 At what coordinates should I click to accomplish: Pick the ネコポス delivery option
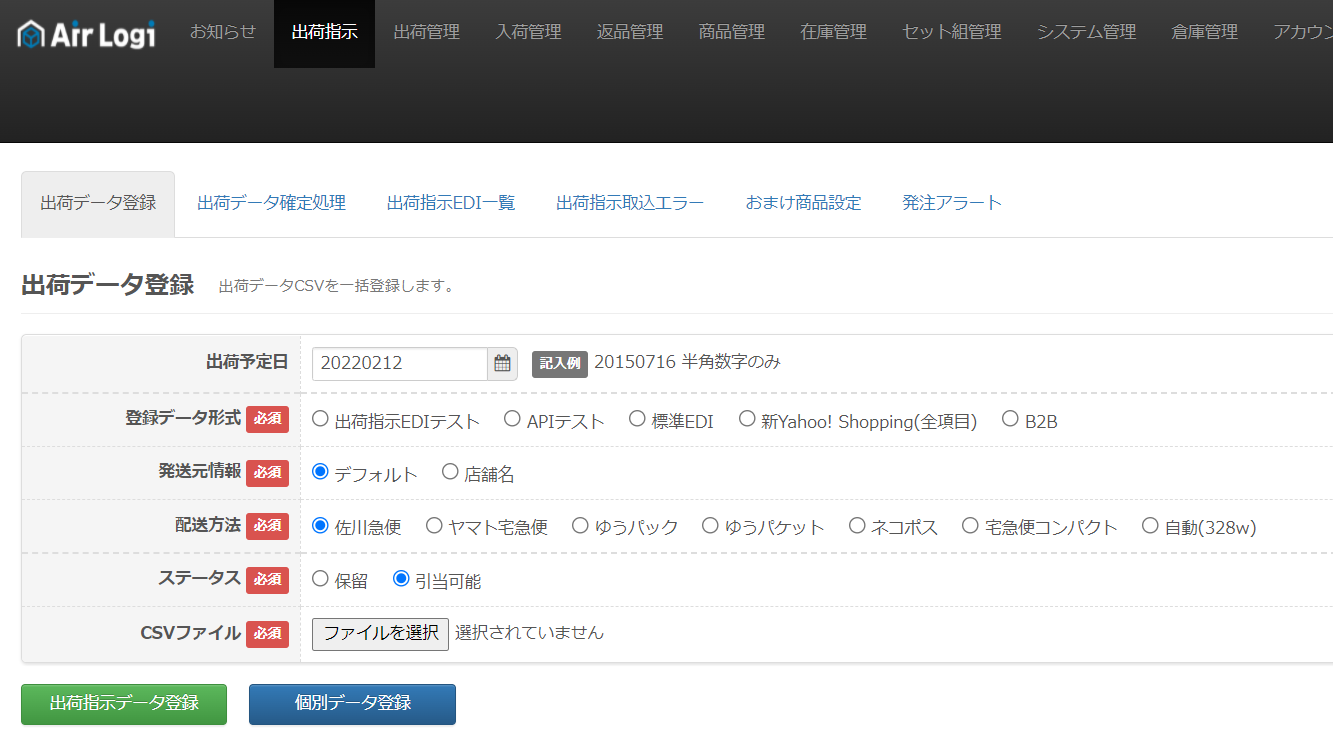[857, 526]
